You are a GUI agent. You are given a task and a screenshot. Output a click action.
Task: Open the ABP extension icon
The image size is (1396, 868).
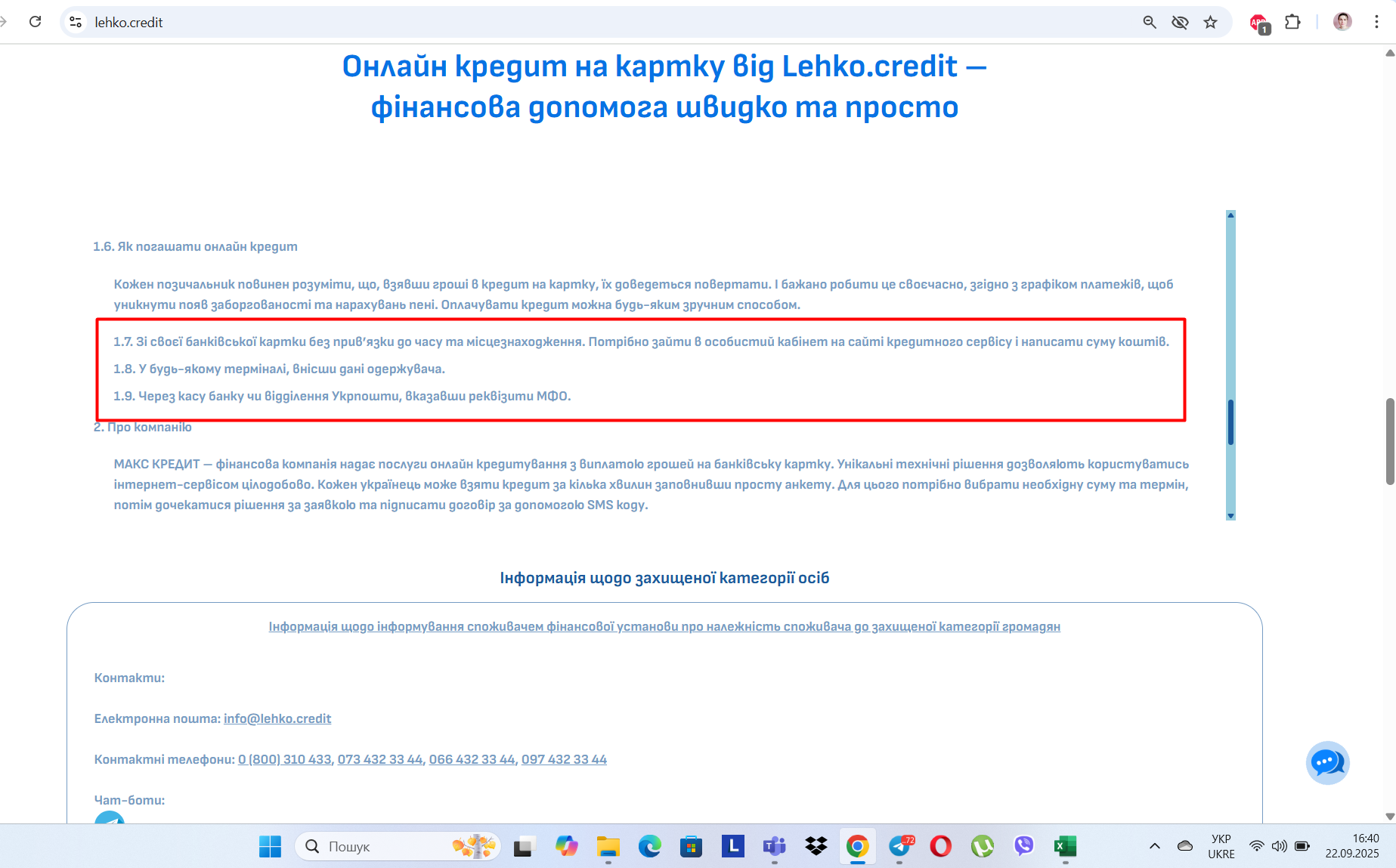(x=1260, y=23)
